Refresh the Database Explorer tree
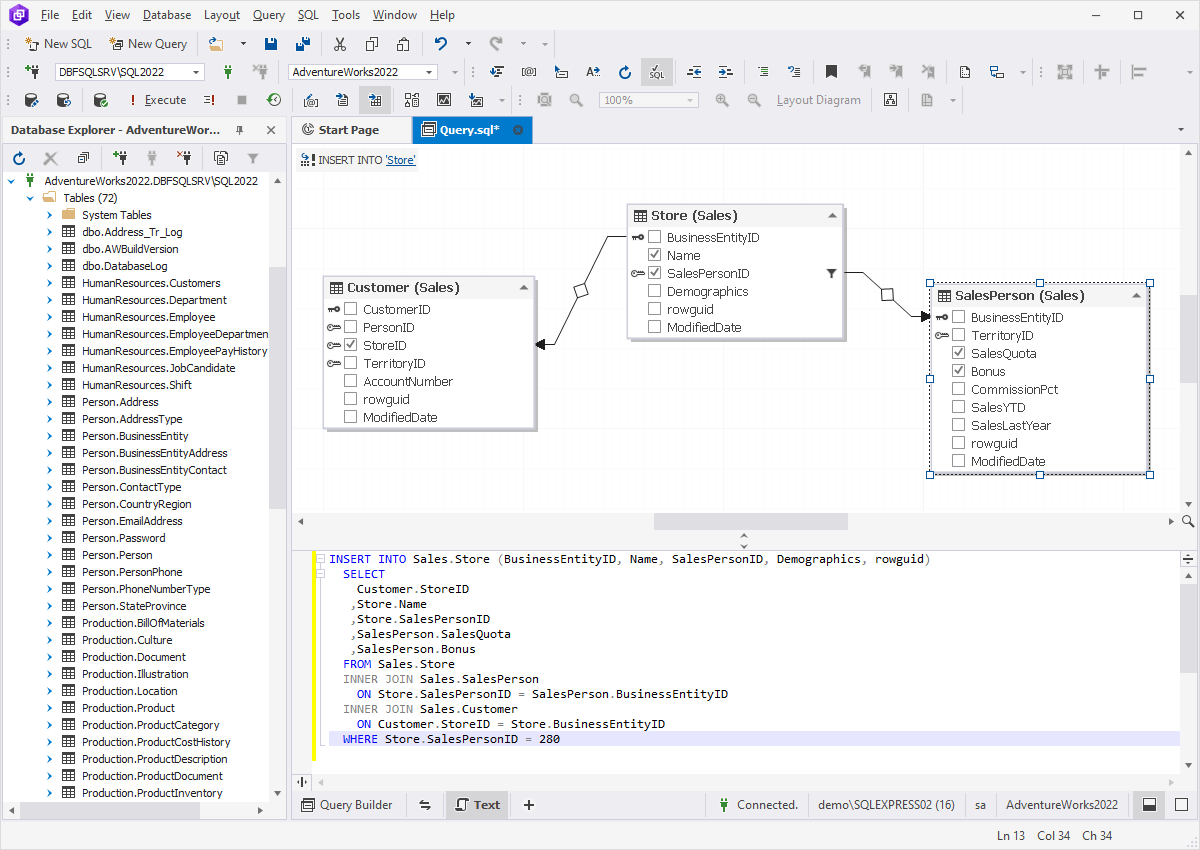This screenshot has width=1200, height=850. [x=19, y=158]
